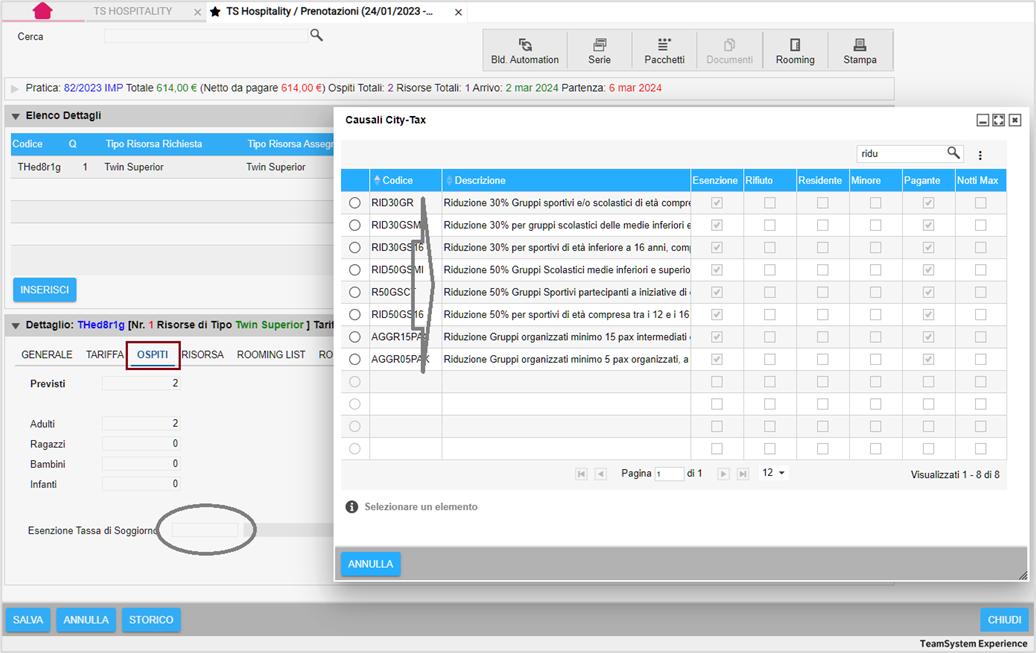The image size is (1036, 653).
Task: Sort by Descrizione column header
Action: click(566, 180)
